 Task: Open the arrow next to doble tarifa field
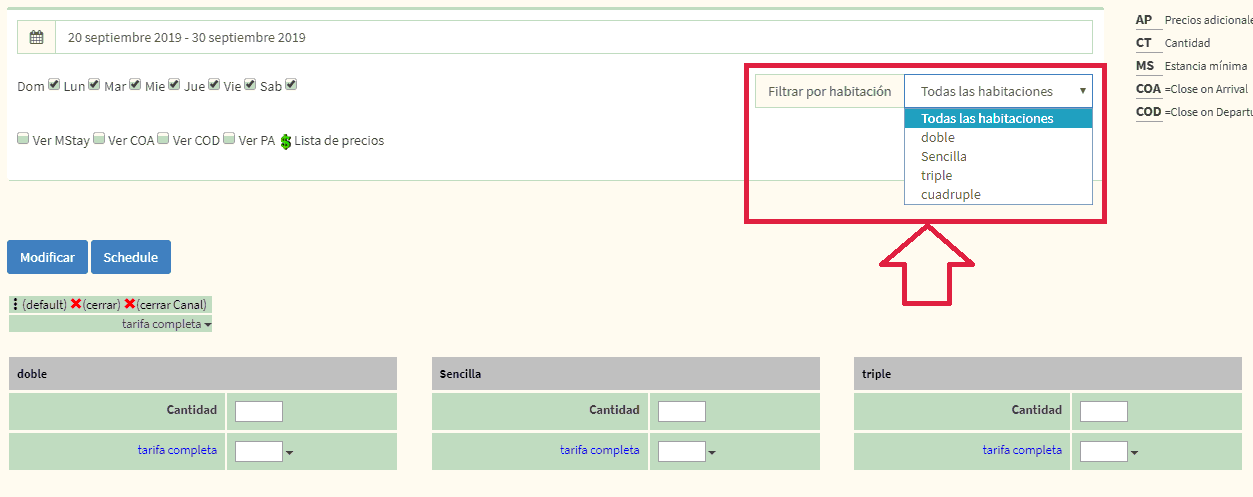pos(290,453)
